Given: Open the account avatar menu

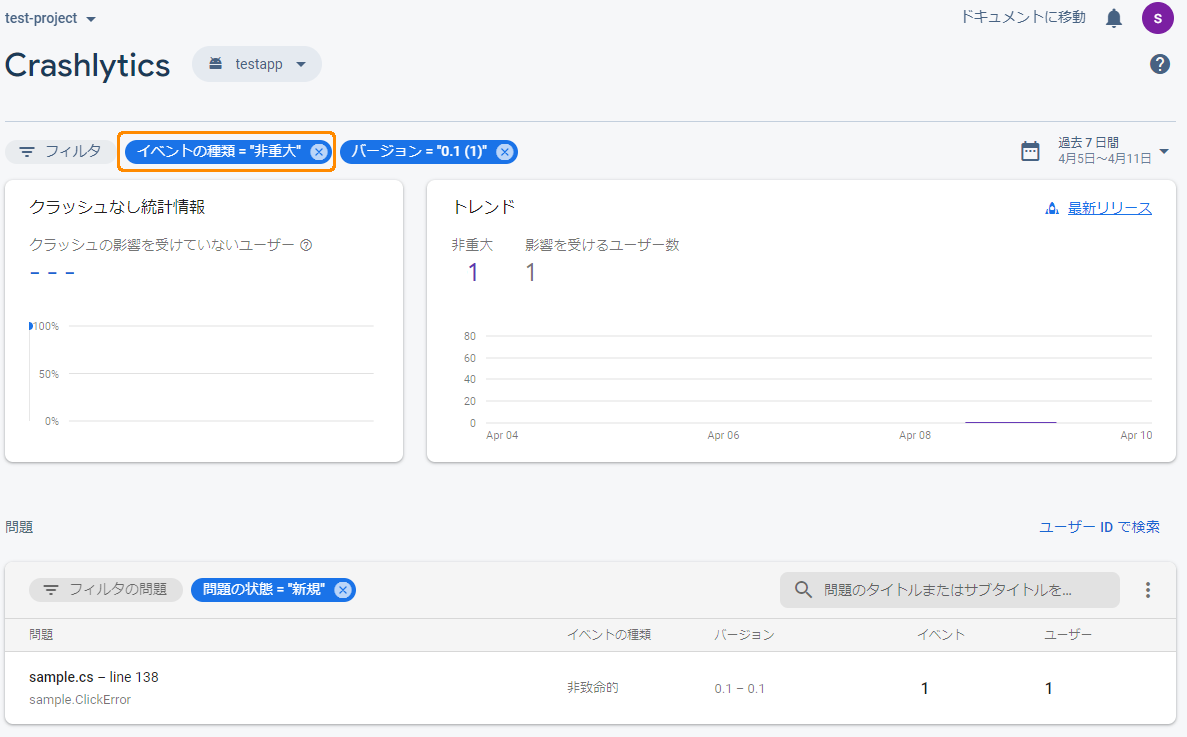Looking at the screenshot, I should point(1157,17).
